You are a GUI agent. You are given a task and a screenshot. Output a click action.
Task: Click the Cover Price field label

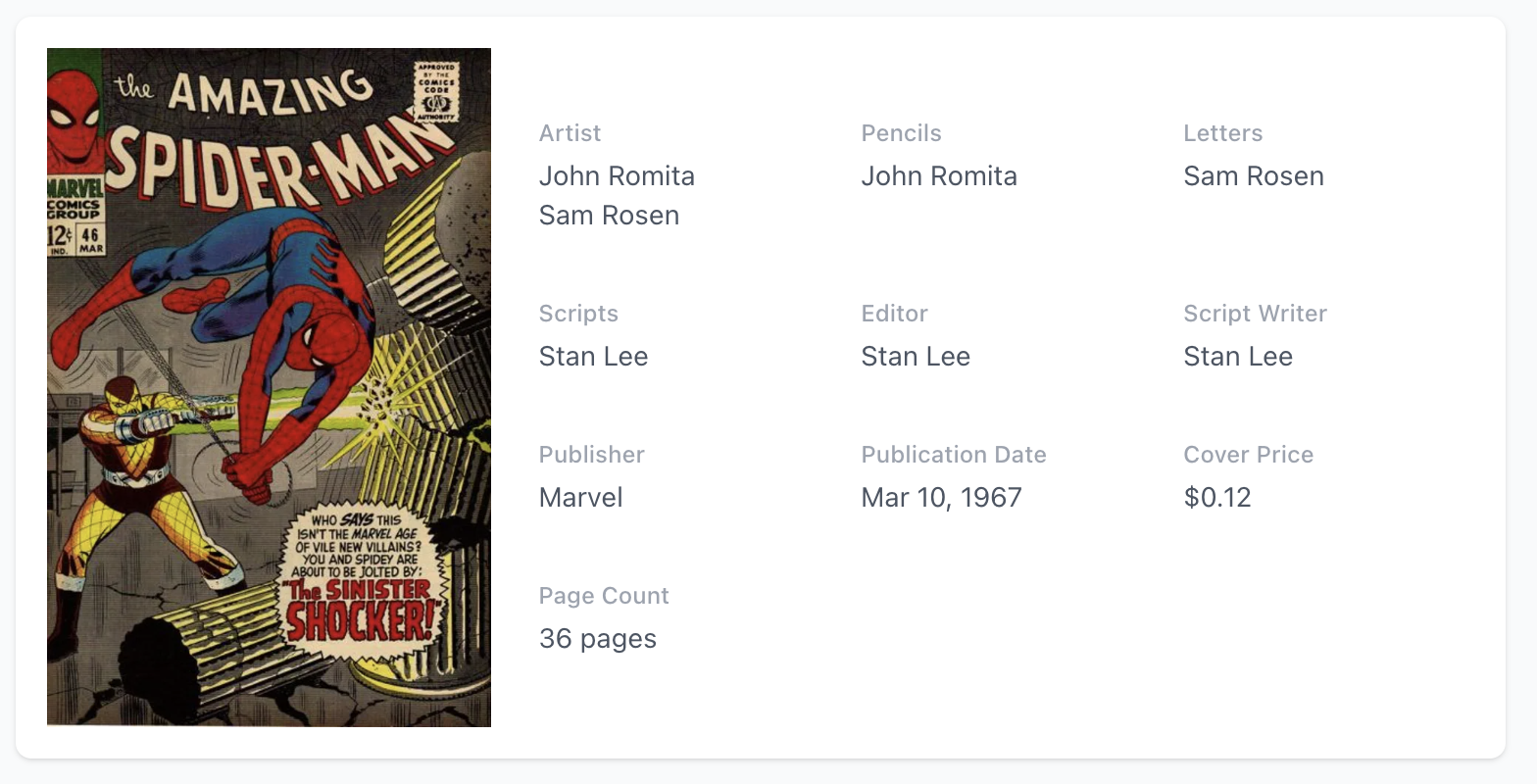1248,455
